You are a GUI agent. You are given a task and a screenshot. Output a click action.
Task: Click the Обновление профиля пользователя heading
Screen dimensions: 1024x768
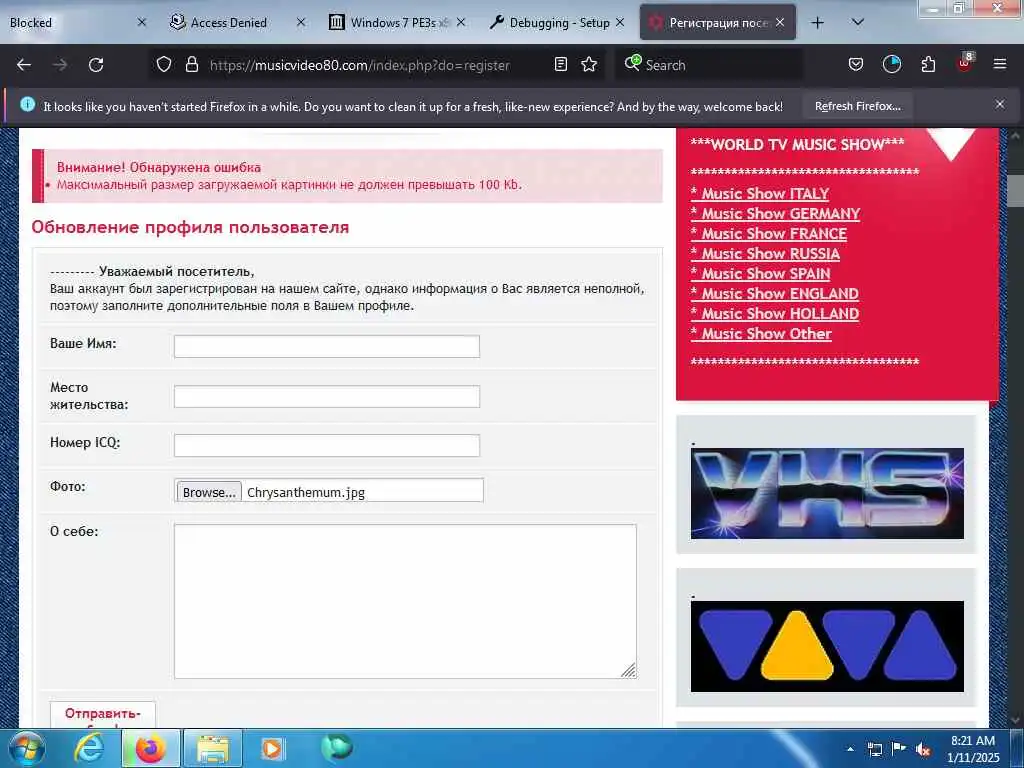(x=190, y=227)
